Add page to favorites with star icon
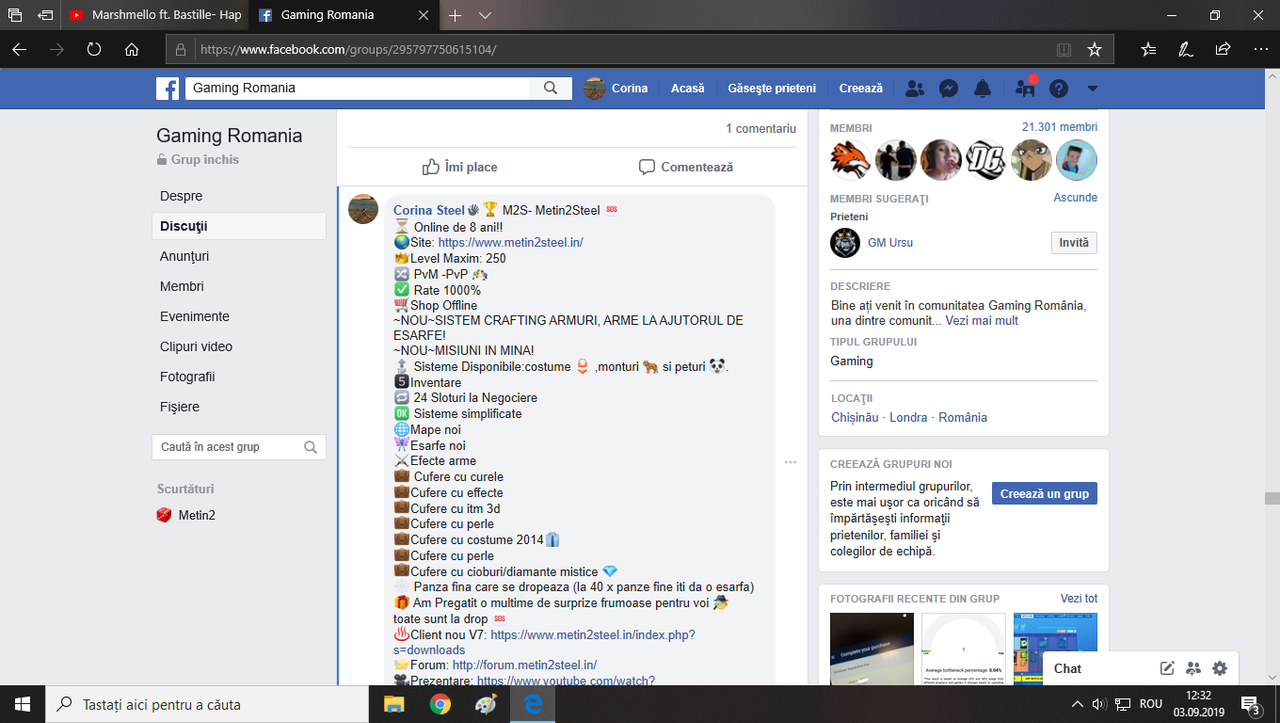This screenshot has height=723, width=1280. 1094,49
